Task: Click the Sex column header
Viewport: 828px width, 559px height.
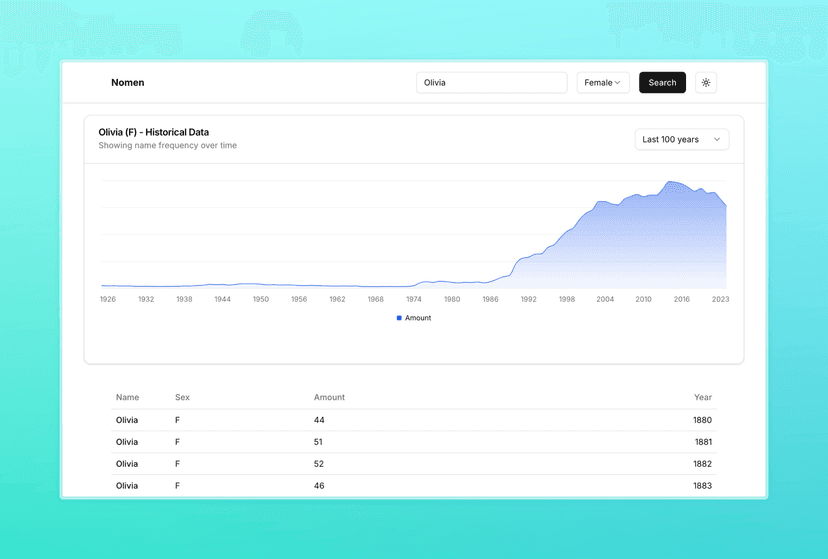Action: (182, 397)
